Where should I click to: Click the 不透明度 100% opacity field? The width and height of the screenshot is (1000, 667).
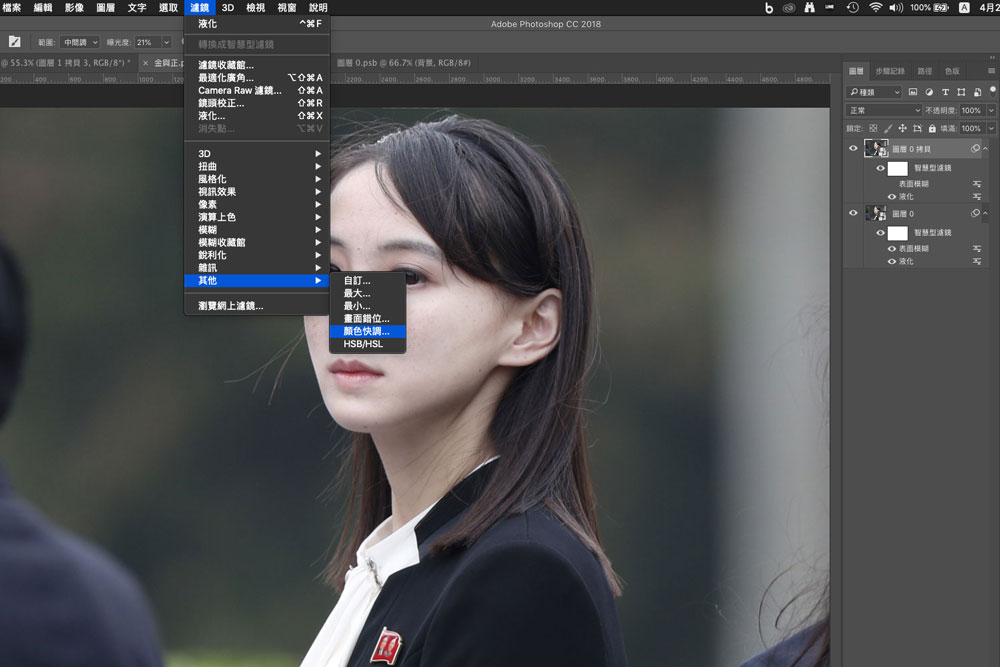[x=970, y=110]
